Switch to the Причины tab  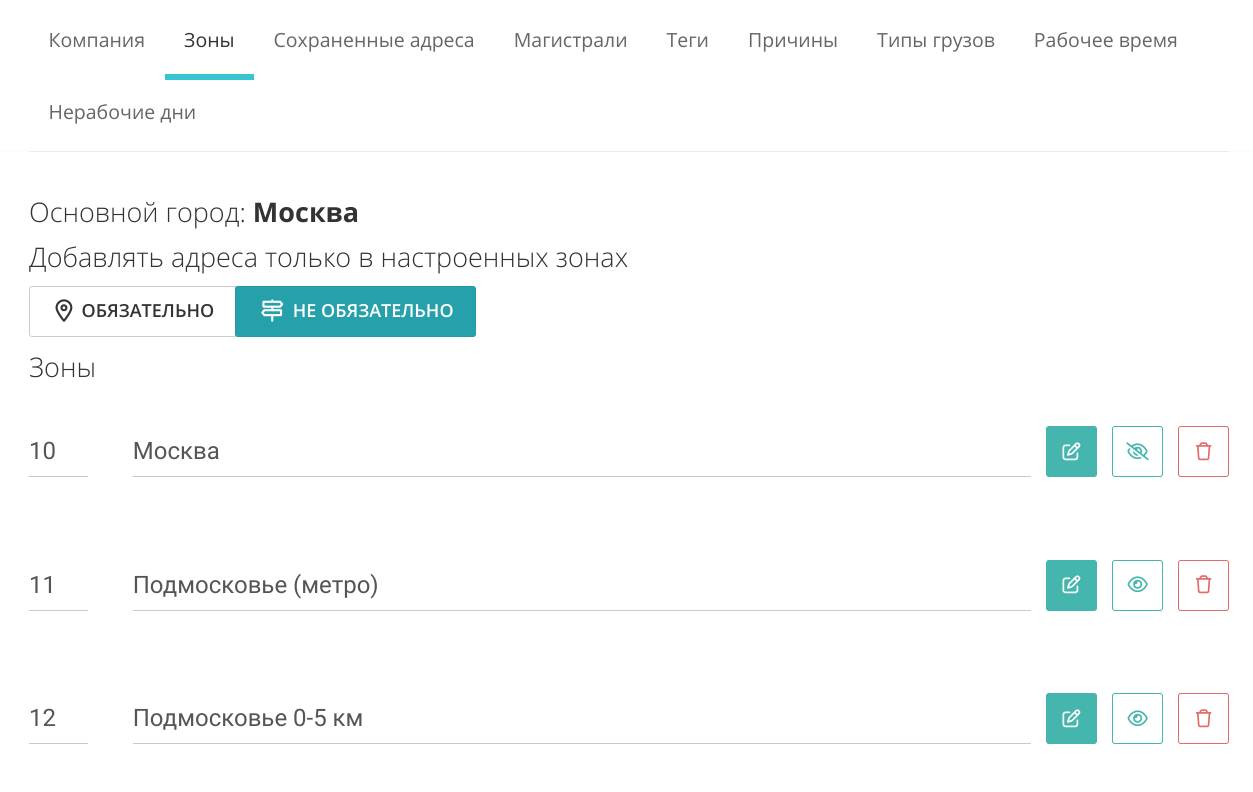tap(793, 41)
